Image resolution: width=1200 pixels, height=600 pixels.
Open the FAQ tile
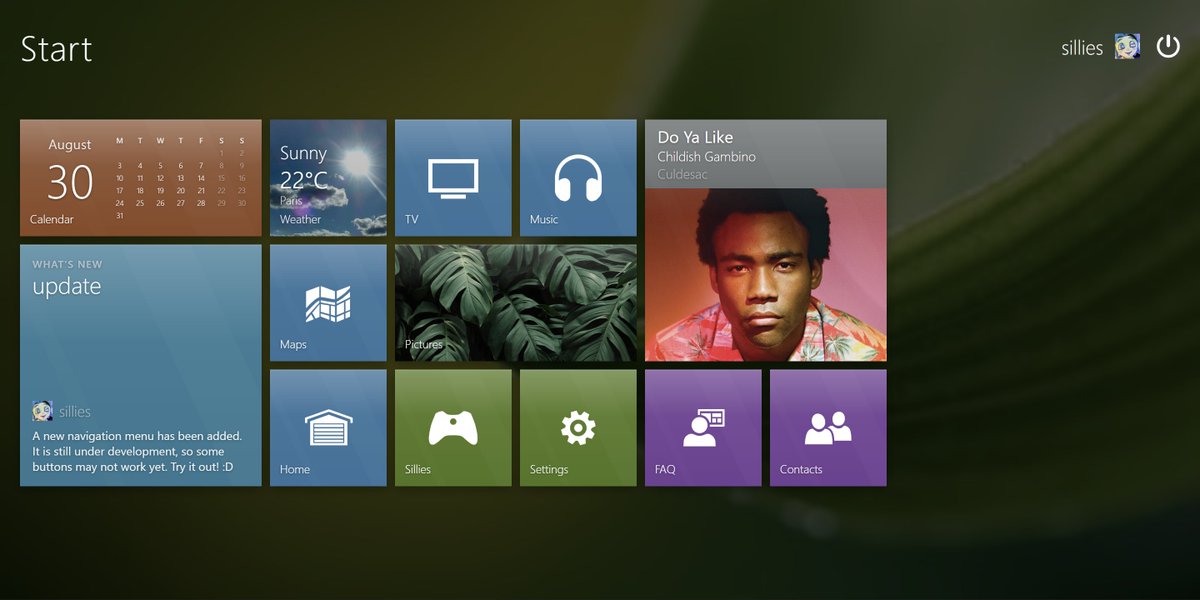click(703, 428)
